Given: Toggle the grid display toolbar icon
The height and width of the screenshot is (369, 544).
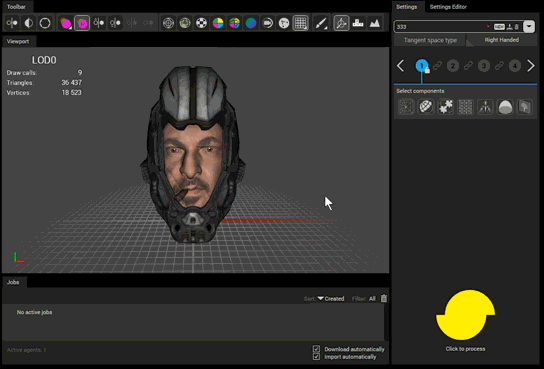Looking at the screenshot, I should click(300, 23).
